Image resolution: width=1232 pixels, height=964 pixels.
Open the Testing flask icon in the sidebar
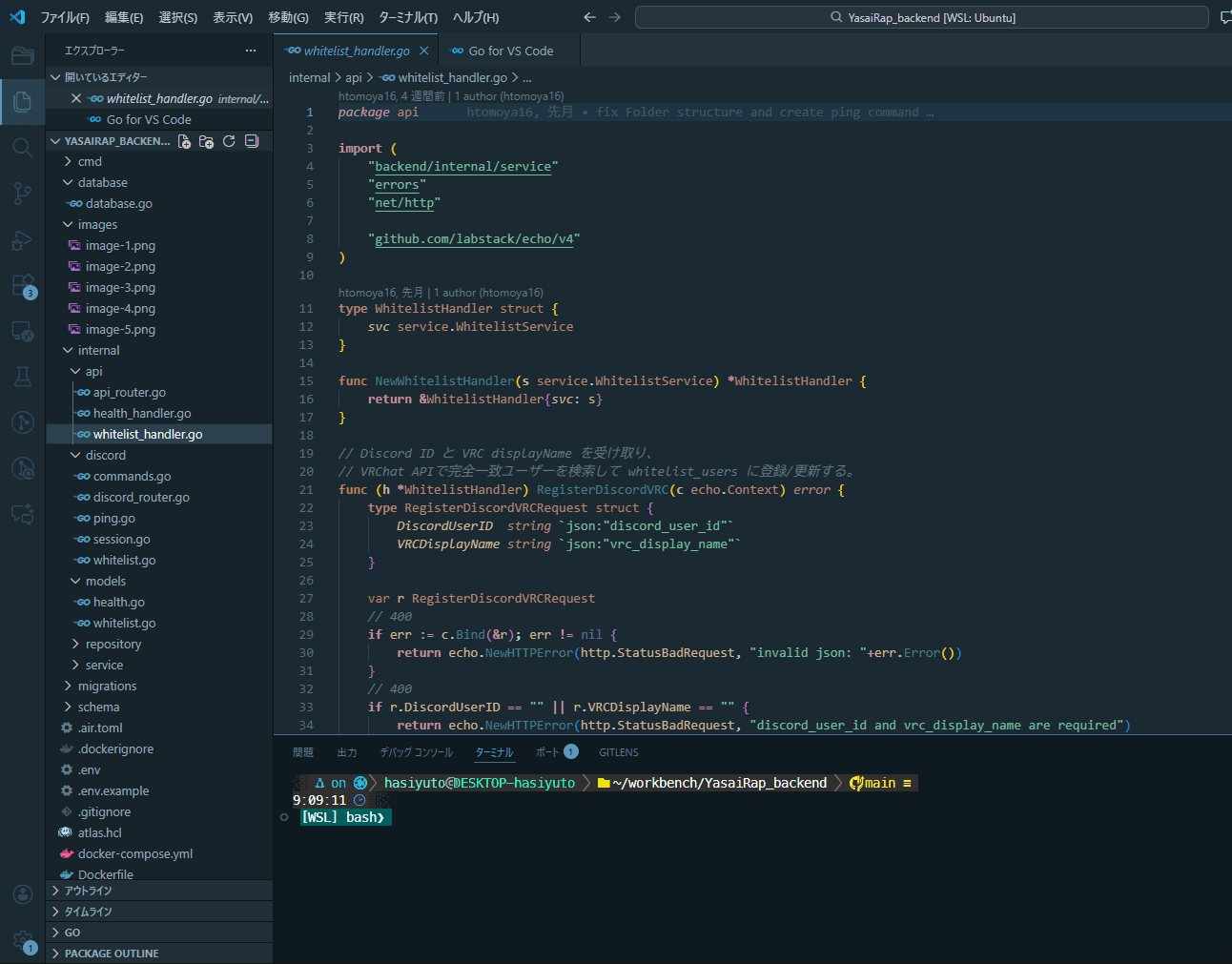point(22,376)
